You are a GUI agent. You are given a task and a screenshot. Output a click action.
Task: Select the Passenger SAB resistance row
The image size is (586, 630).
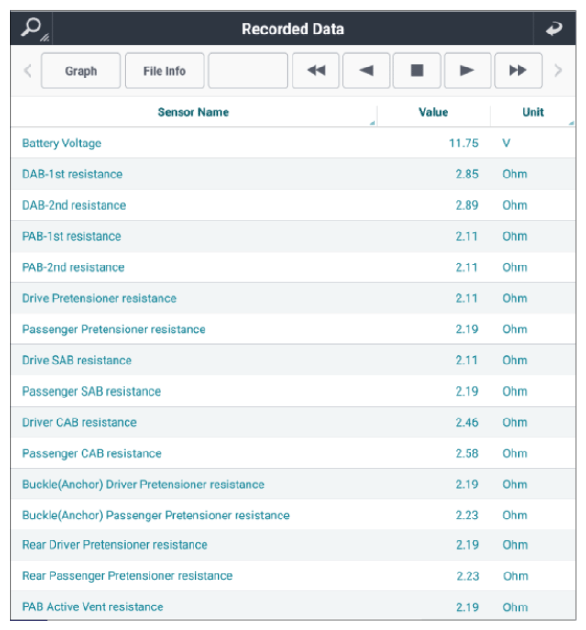(293, 391)
